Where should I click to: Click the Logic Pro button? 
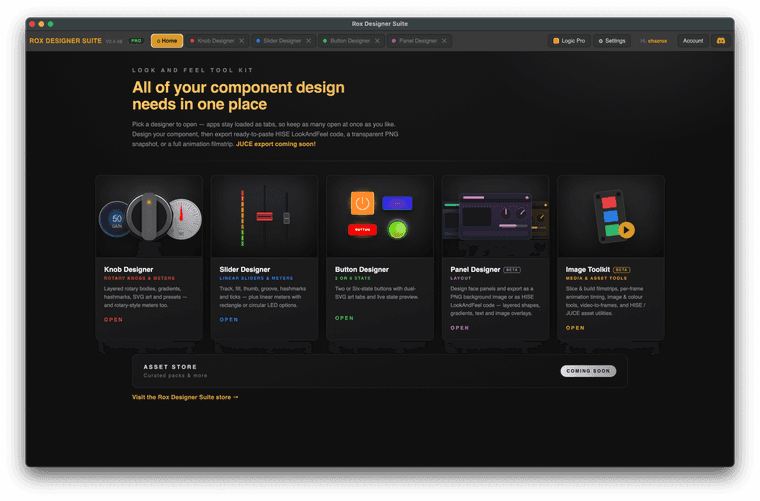pyautogui.click(x=569, y=41)
